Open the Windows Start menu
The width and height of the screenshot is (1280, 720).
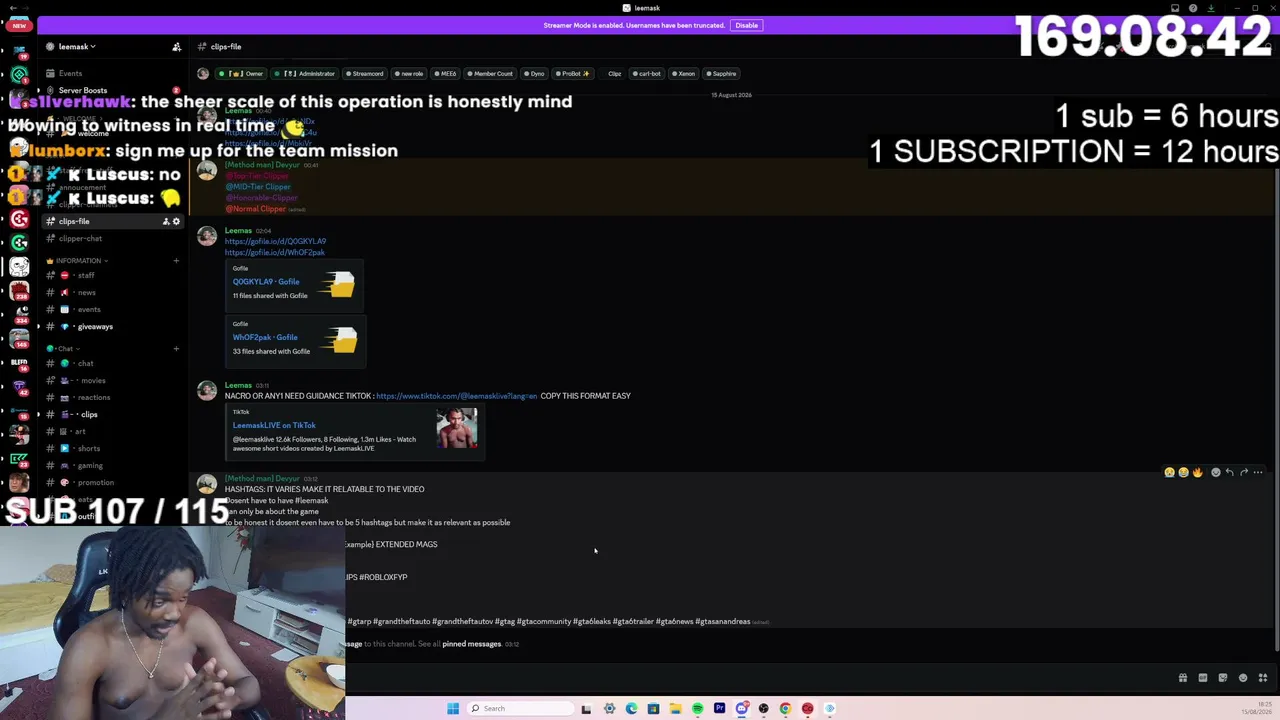pyautogui.click(x=453, y=708)
